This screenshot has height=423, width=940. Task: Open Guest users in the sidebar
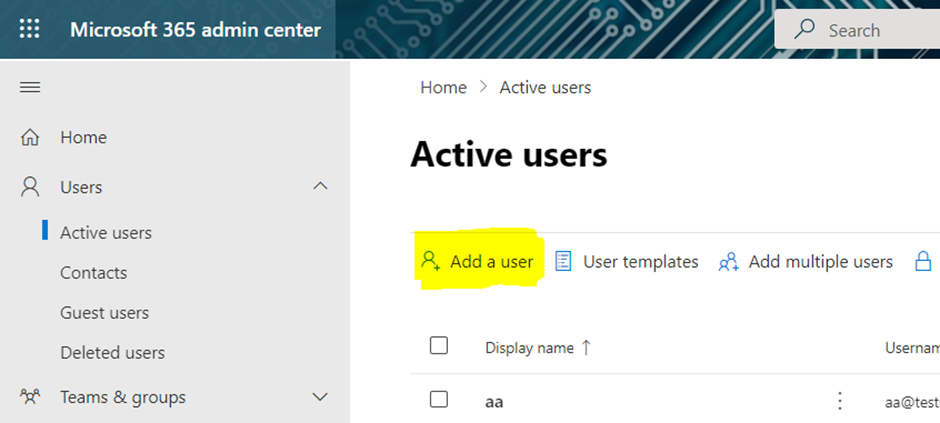pos(104,313)
